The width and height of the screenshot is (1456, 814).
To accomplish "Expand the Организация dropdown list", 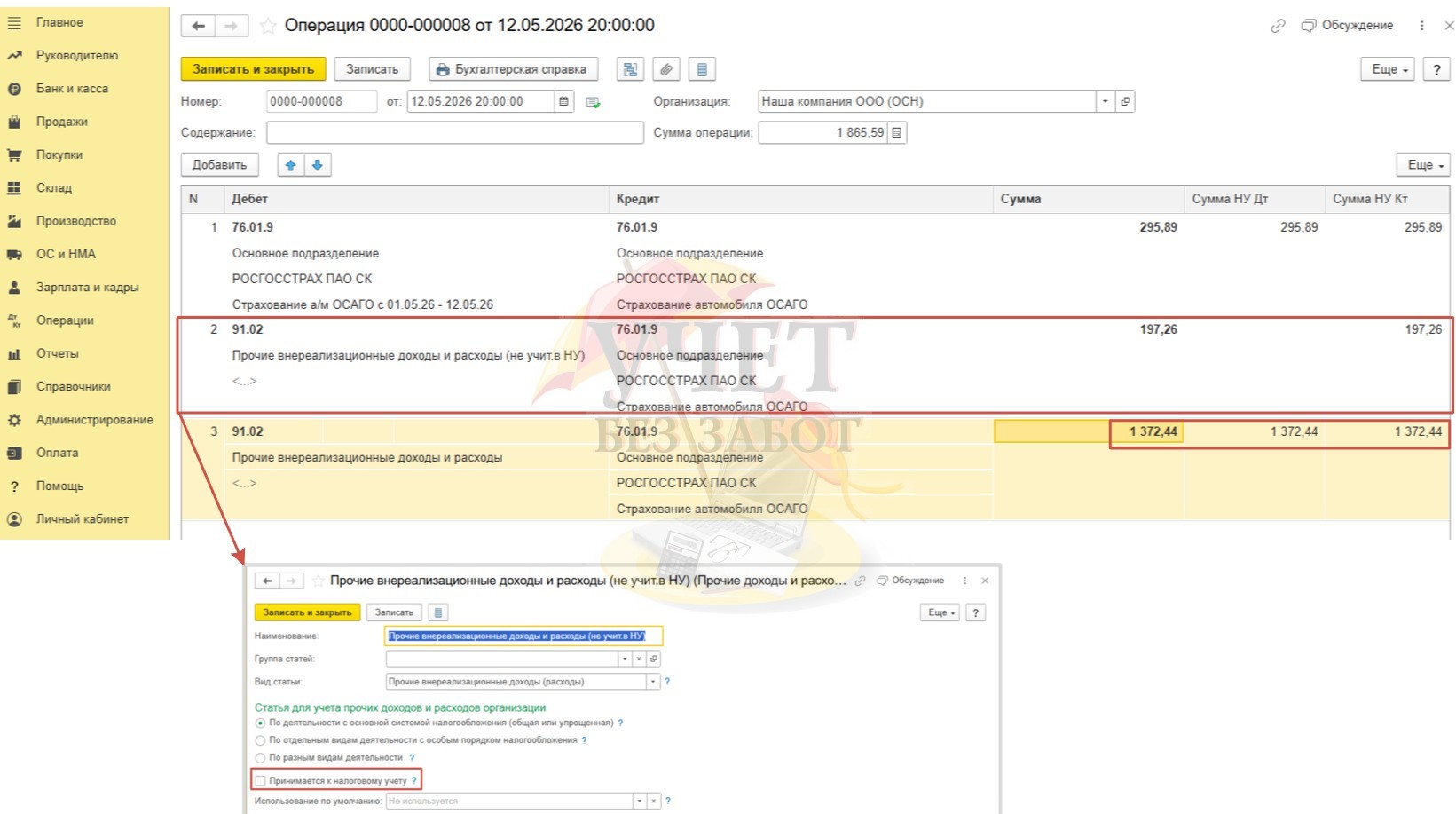I will coord(1105,102).
